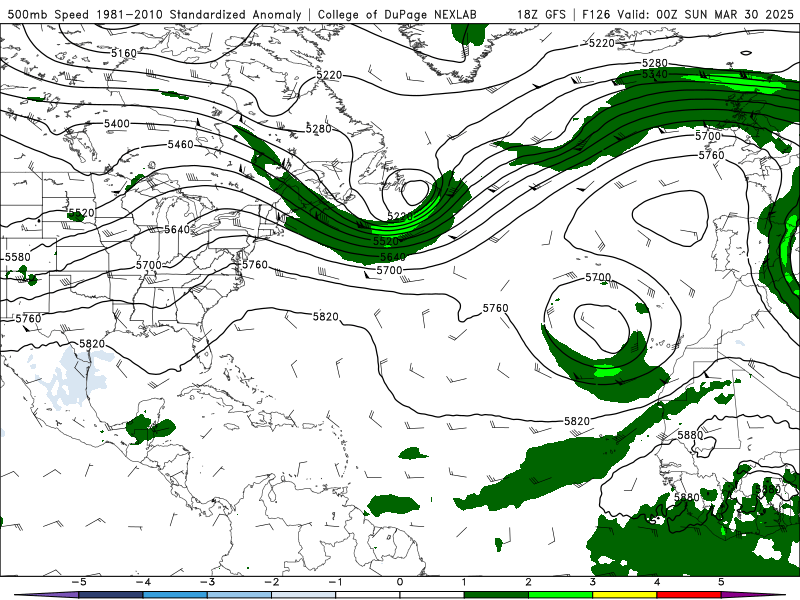Click the 5580 contour label
Image resolution: width=800 pixels, height=600 pixels.
18,257
